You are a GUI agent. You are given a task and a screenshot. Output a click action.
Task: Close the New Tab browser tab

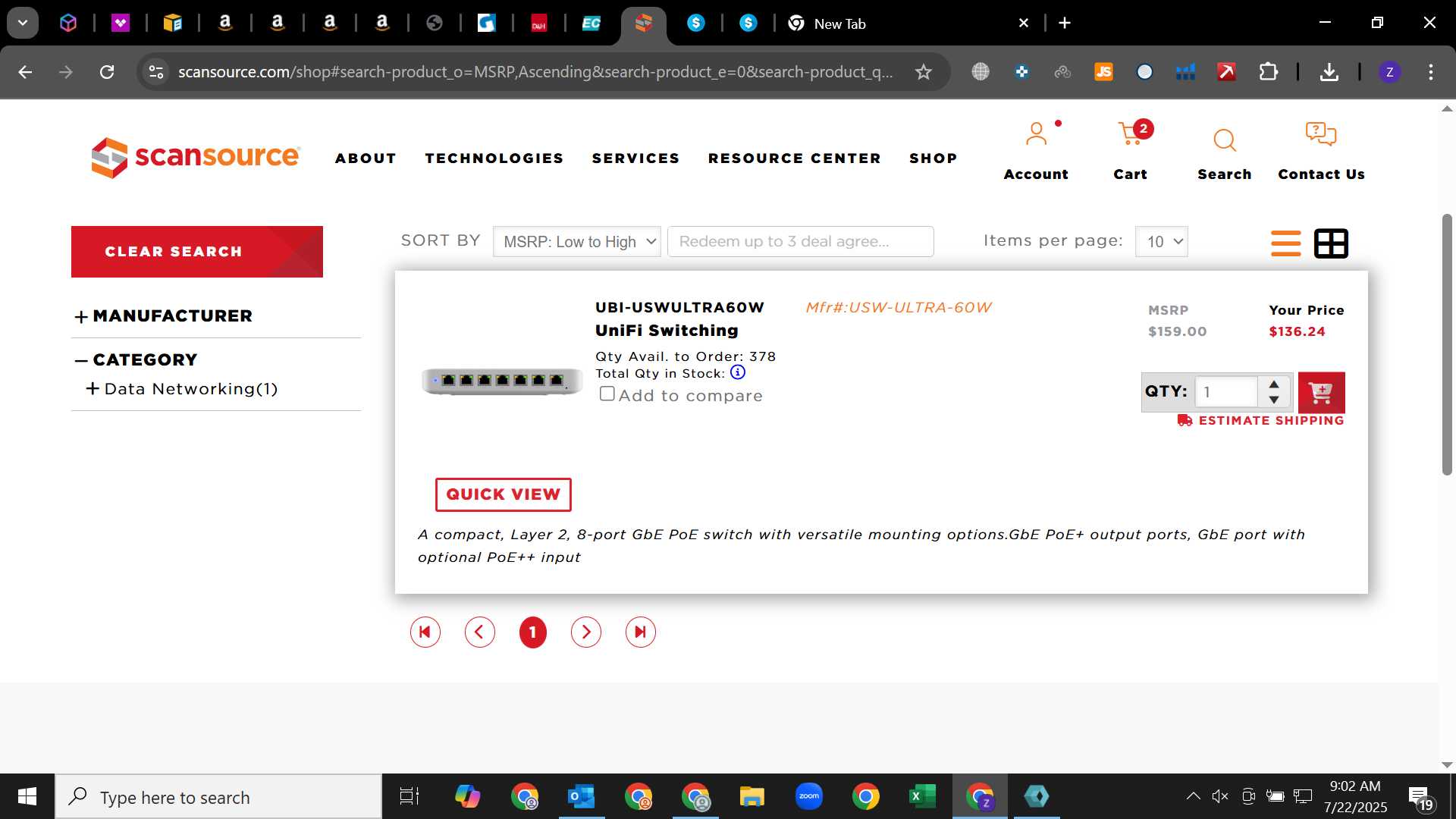(x=1023, y=23)
